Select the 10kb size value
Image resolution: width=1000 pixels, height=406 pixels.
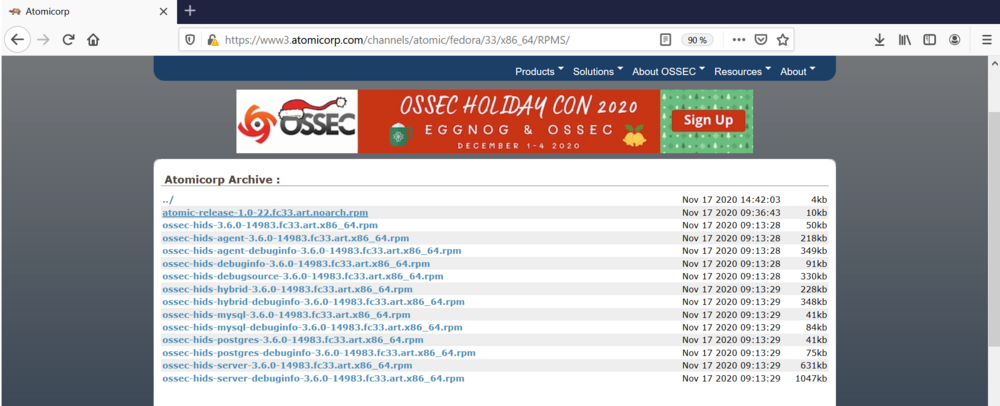[816, 213]
